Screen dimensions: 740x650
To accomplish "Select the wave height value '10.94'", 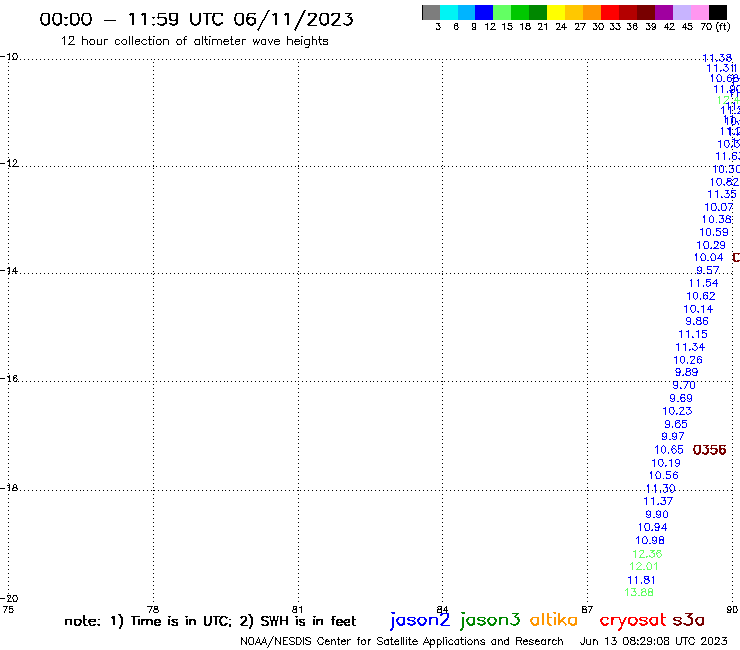I will pyautogui.click(x=653, y=527).
